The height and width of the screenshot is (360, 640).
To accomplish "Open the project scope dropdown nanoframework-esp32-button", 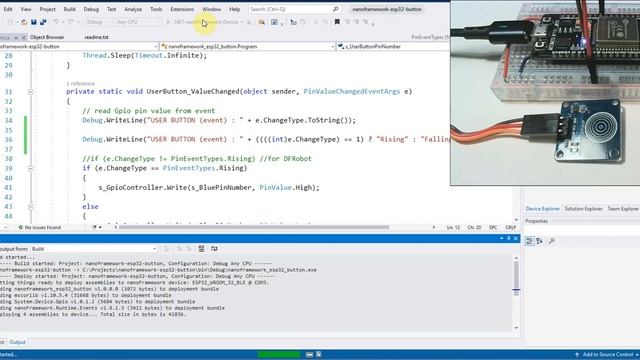I will (79, 47).
